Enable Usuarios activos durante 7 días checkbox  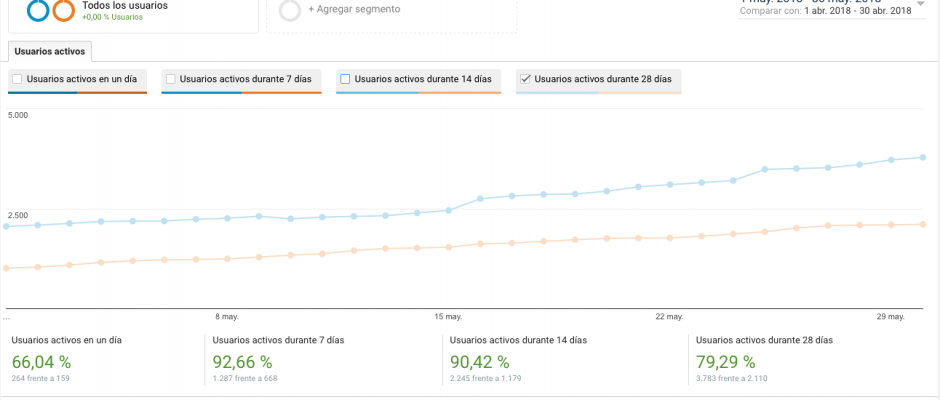click(170, 79)
